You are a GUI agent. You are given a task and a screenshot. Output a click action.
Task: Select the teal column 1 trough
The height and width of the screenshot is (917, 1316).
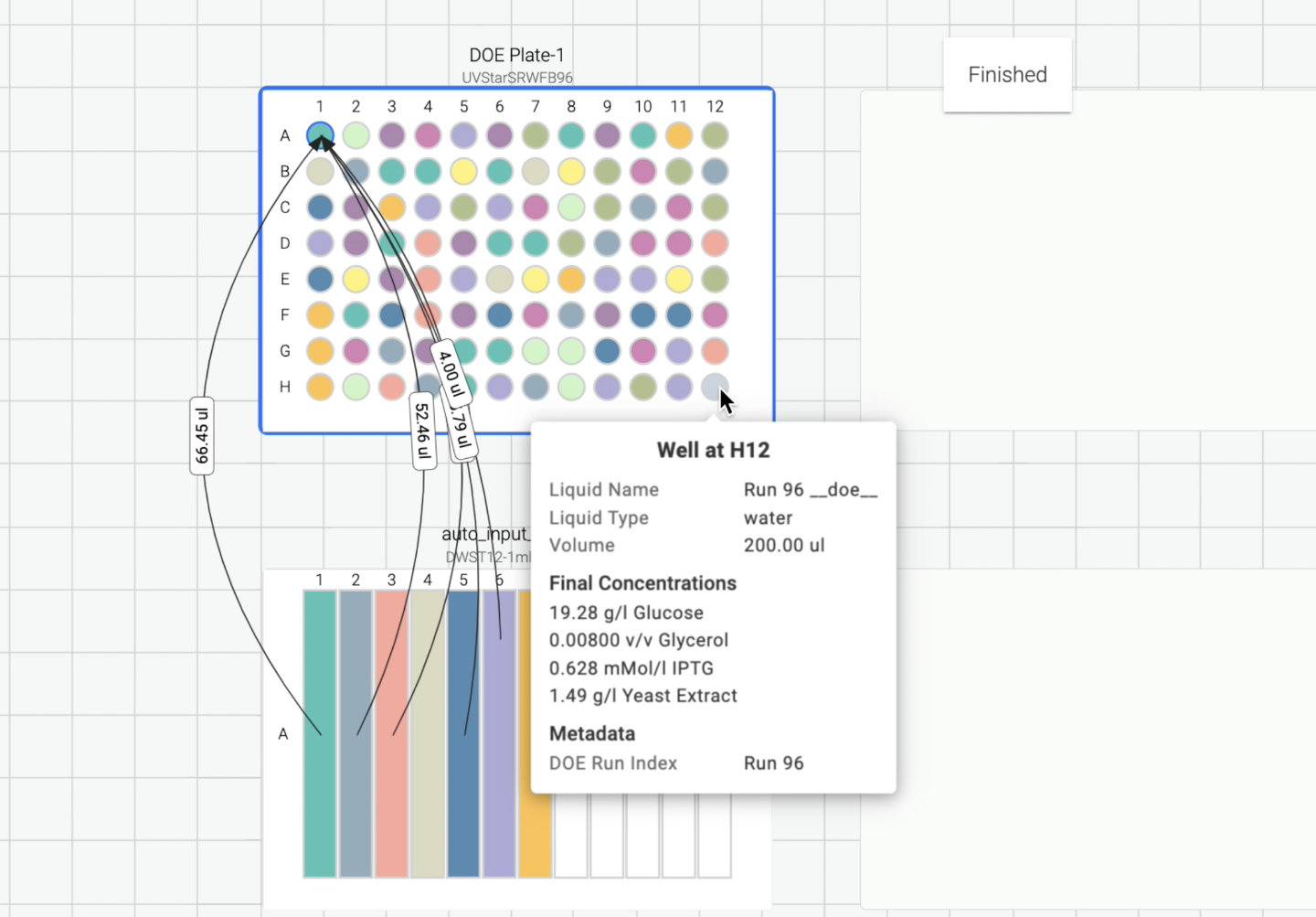(320, 734)
